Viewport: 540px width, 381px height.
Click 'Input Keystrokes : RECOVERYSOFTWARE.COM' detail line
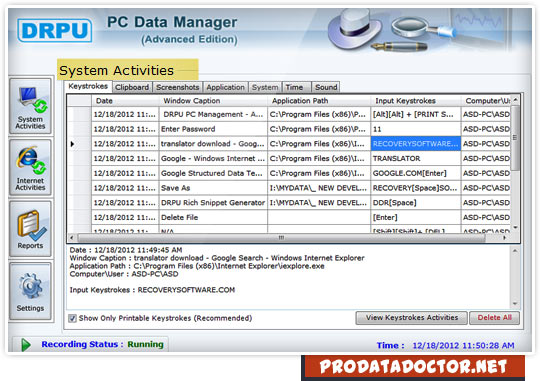[x=152, y=290]
